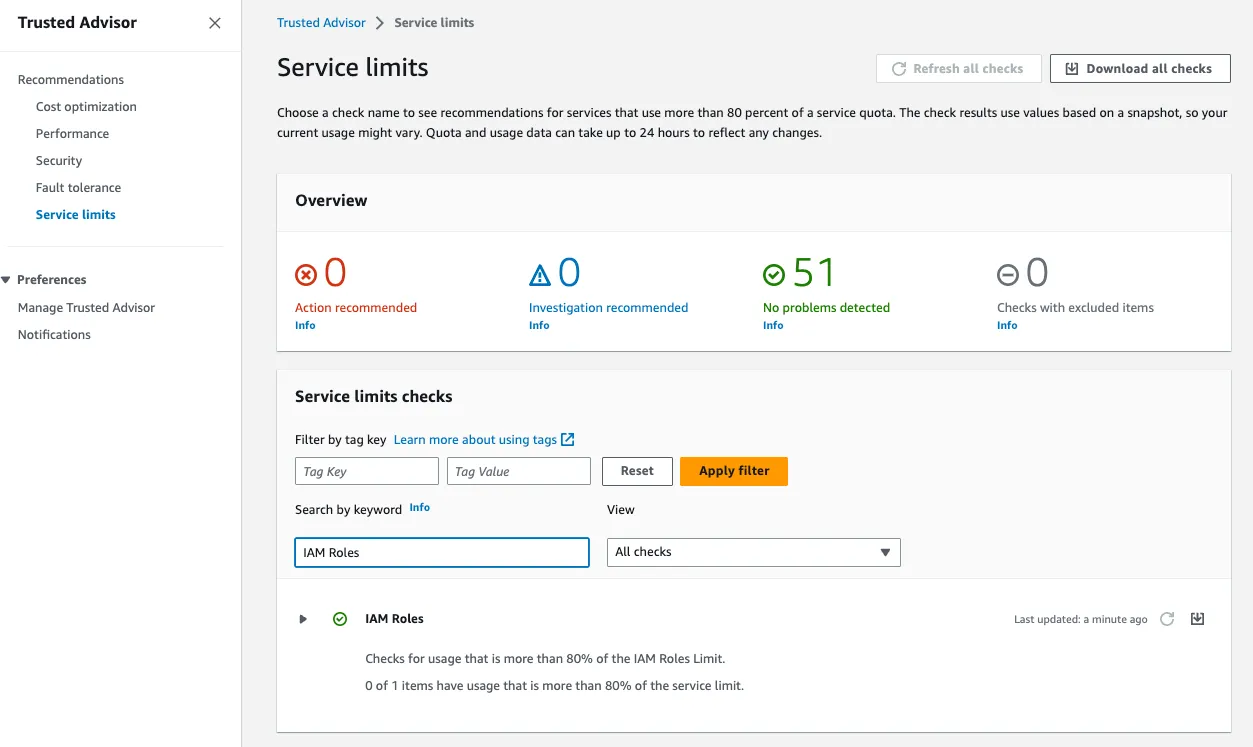Focus the Tag Key input field
The height and width of the screenshot is (747, 1253).
367,471
